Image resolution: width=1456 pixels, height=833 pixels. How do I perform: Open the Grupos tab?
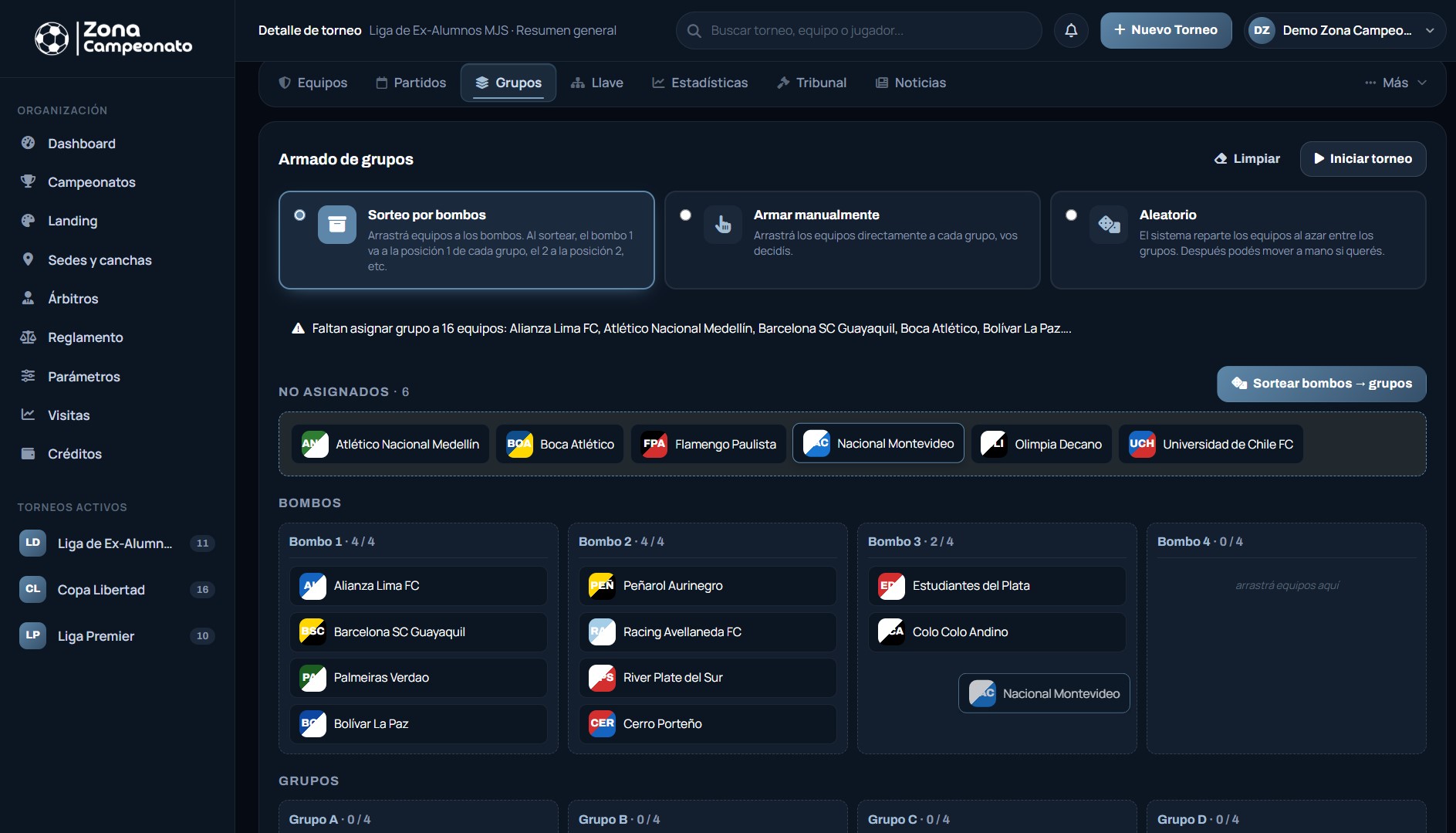tap(508, 83)
